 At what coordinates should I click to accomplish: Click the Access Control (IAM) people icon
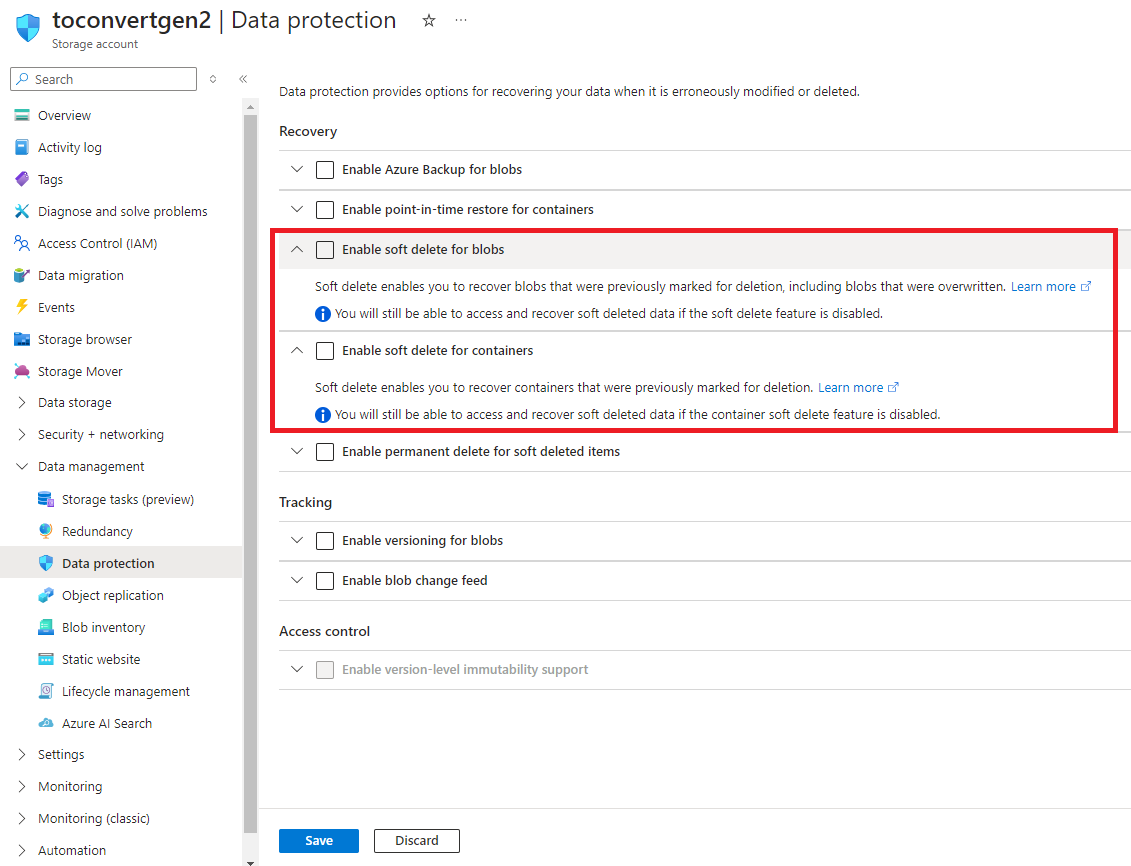pos(22,243)
